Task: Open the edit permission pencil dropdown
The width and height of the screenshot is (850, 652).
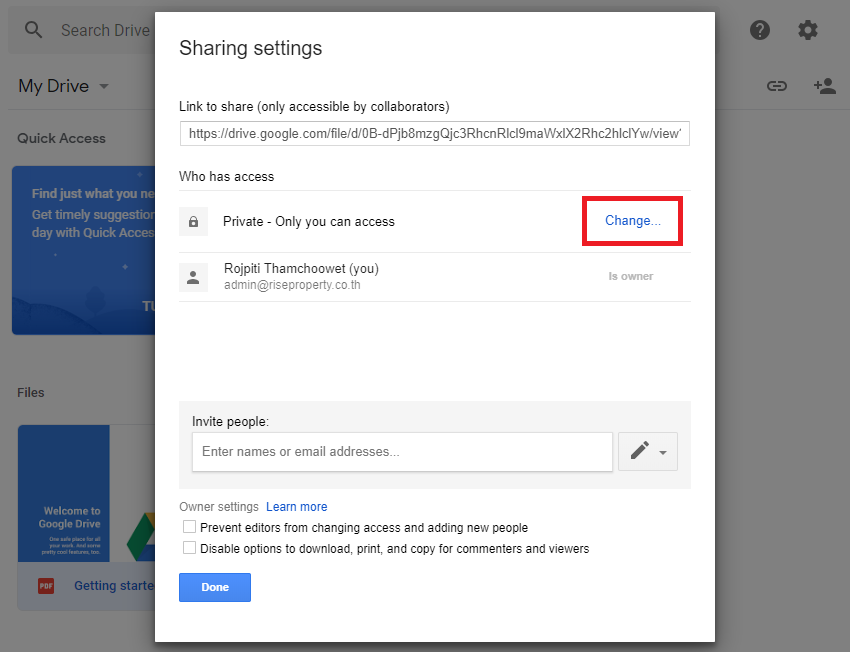Action: (648, 451)
